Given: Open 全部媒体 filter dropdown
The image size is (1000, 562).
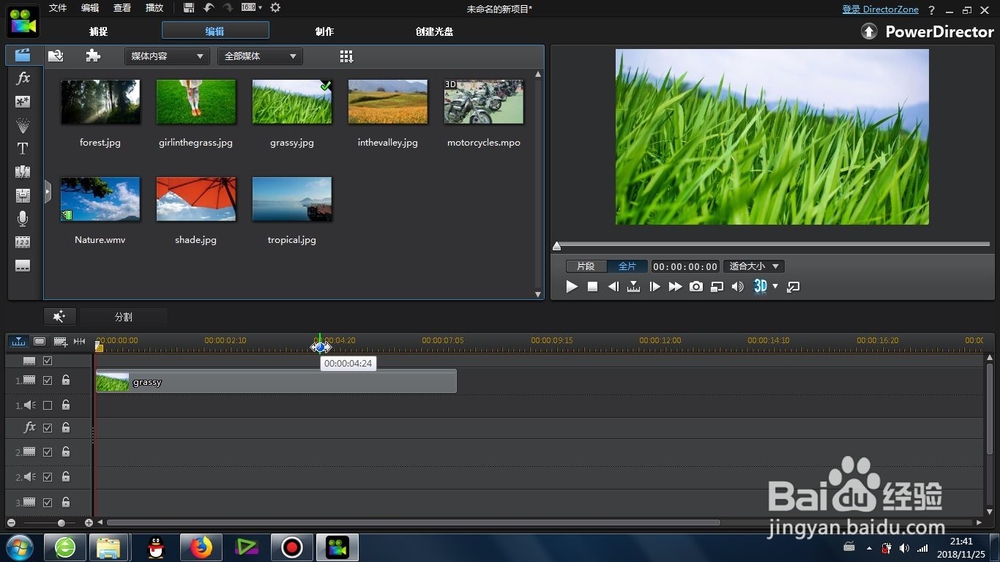Looking at the screenshot, I should click(x=260, y=56).
